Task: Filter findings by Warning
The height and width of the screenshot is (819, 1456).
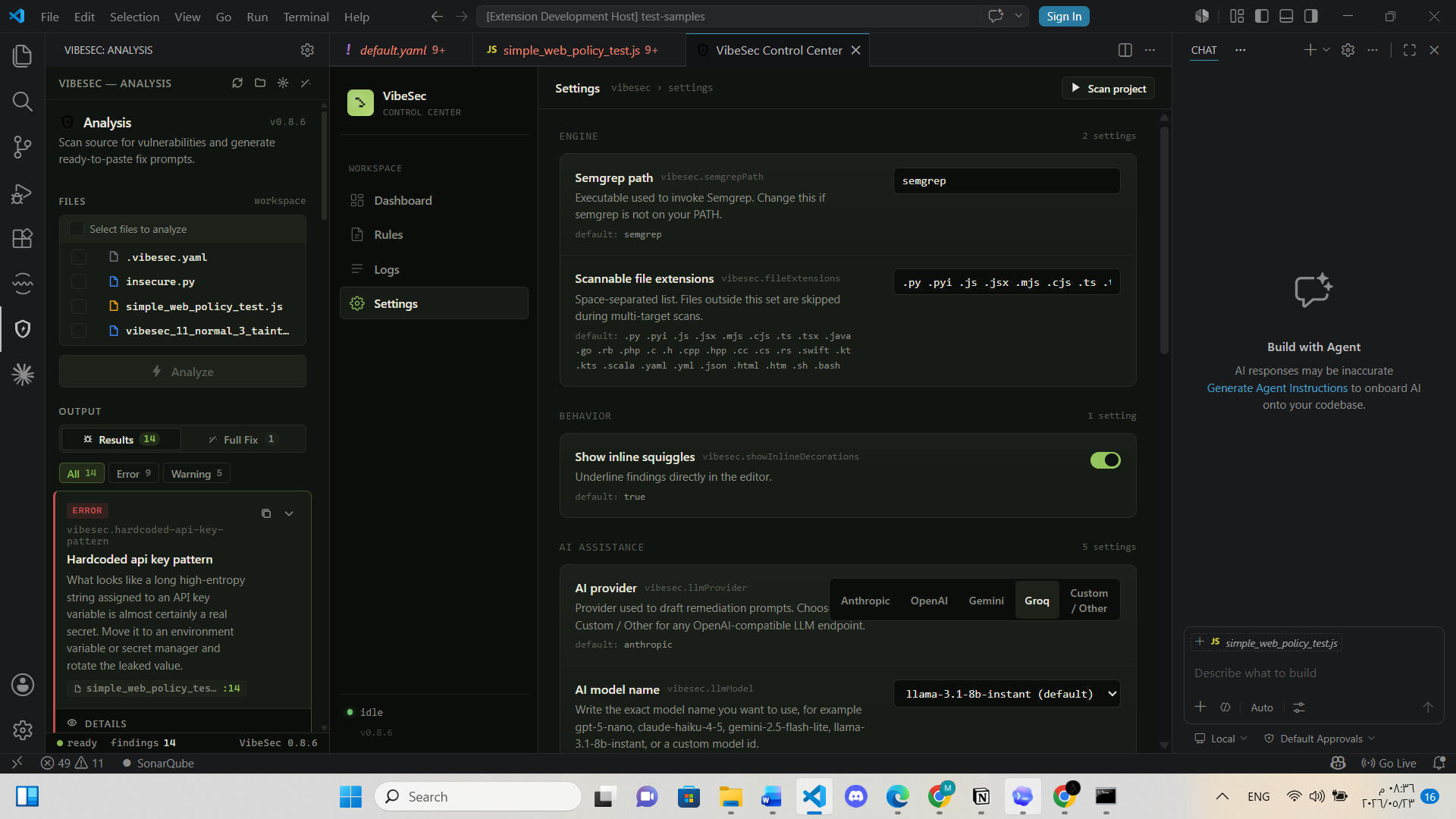Action: (x=196, y=473)
